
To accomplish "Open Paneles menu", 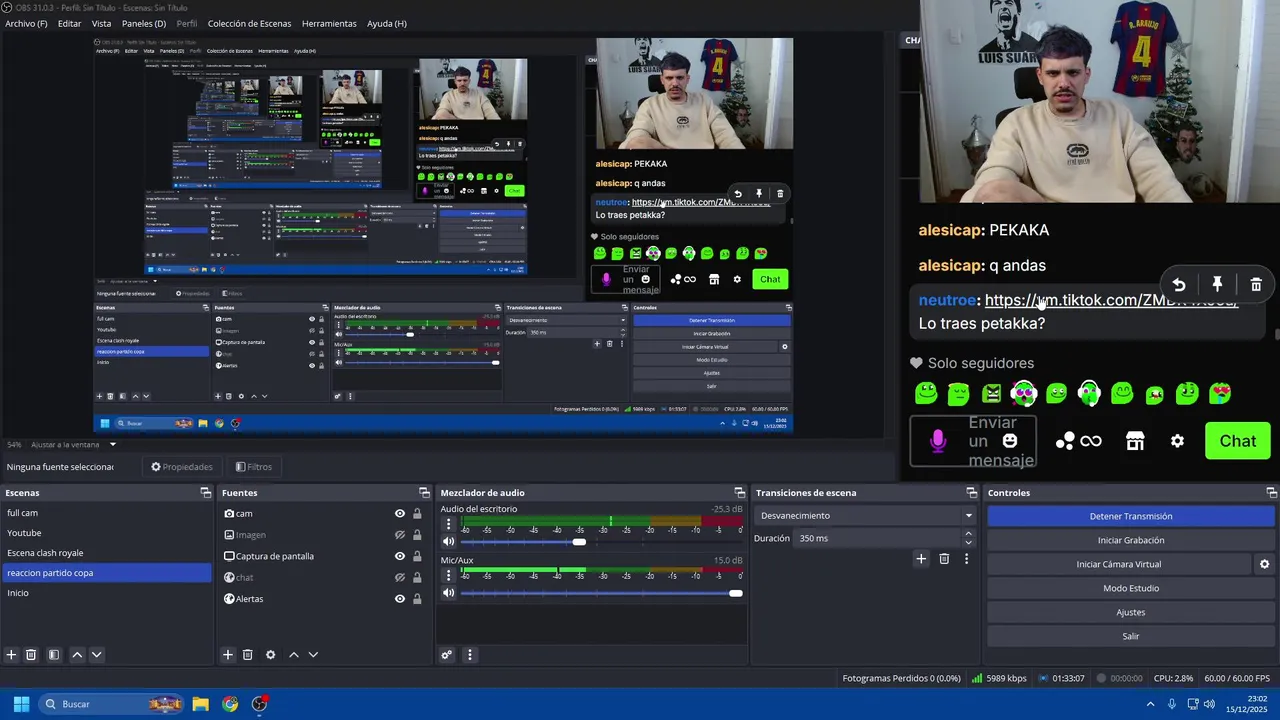I will pyautogui.click(x=144, y=23).
